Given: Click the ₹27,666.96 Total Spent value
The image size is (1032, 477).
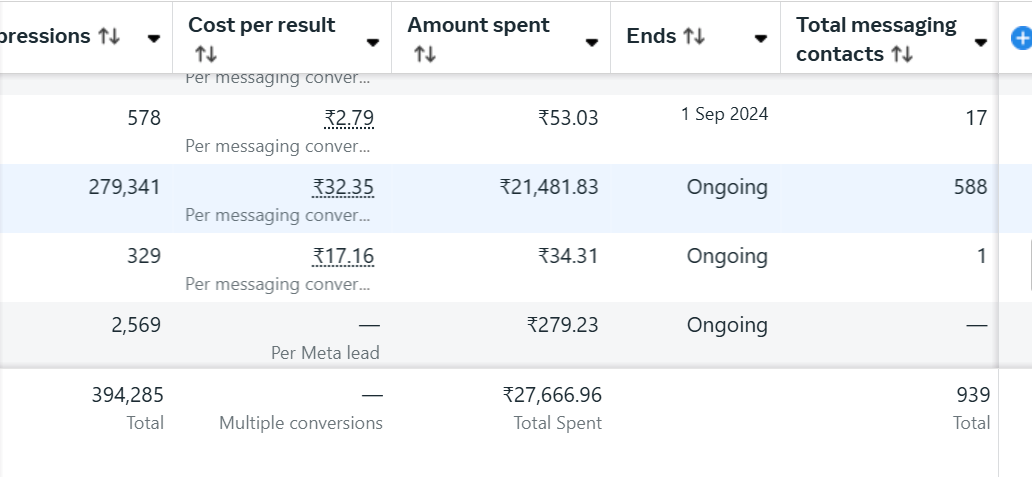Looking at the screenshot, I should (x=552, y=396).
